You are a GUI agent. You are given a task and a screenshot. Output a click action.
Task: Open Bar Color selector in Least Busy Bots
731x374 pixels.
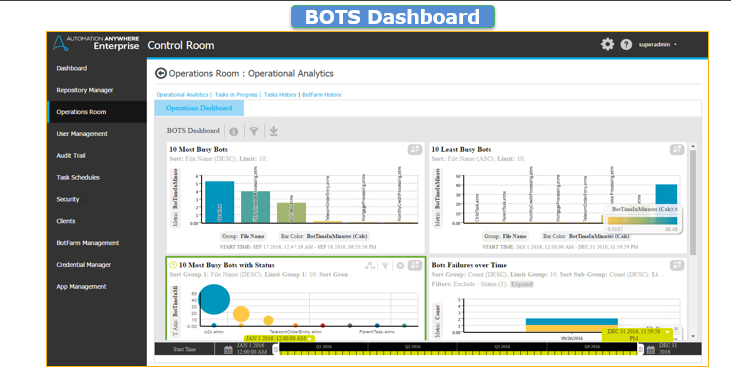point(586,236)
